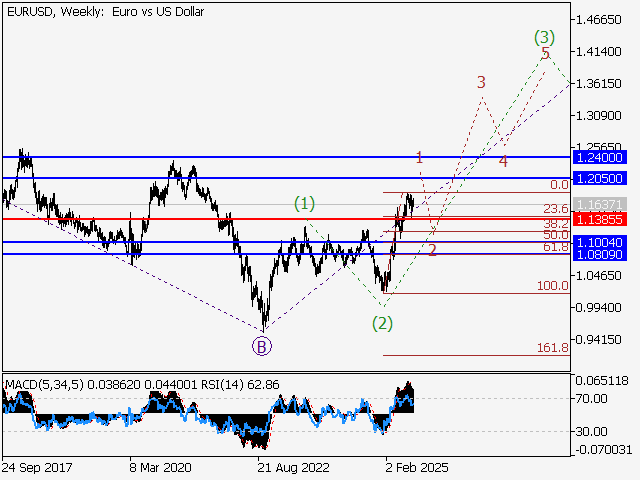Click the 1.24000 blue price tag
The width and height of the screenshot is (640, 480).
(600, 157)
